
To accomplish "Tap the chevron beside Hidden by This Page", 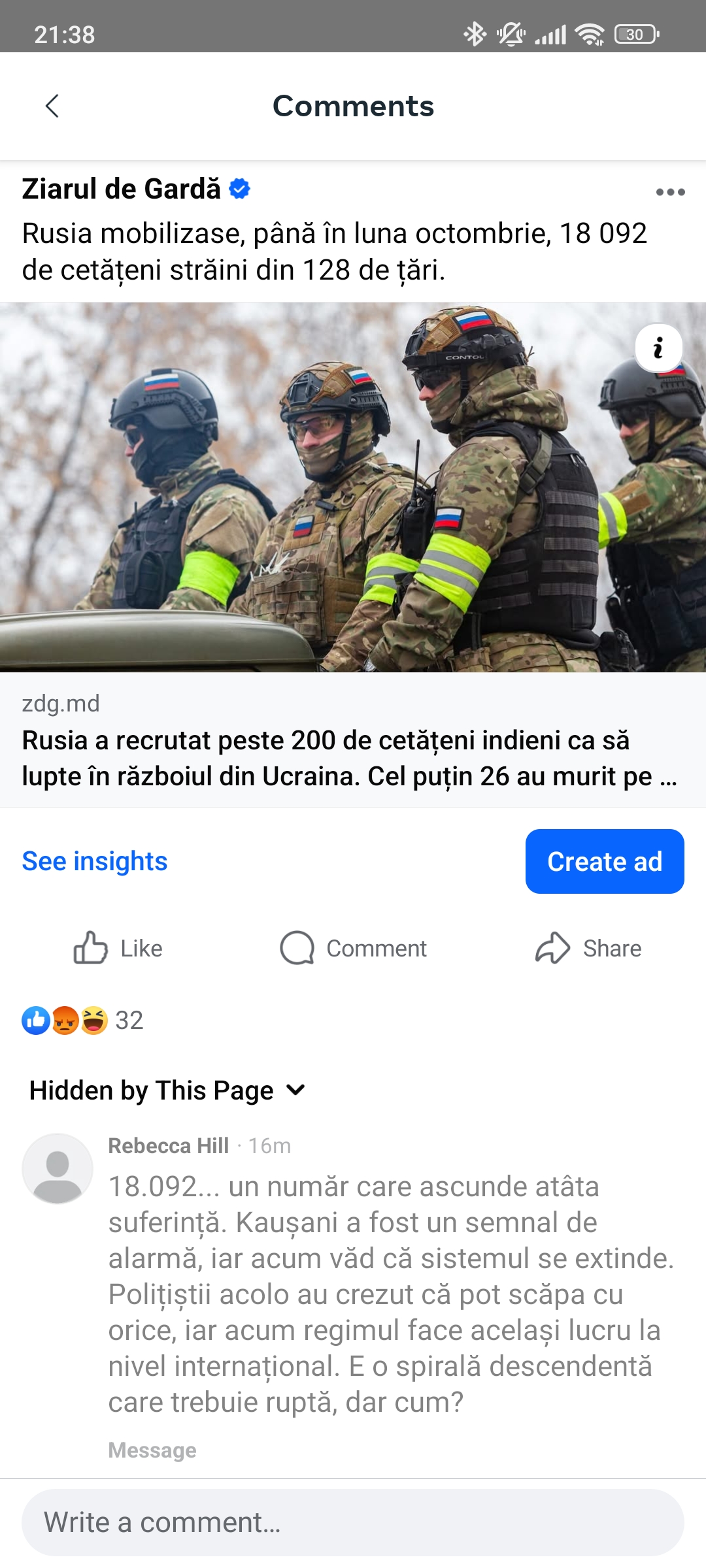I will pos(296,1090).
